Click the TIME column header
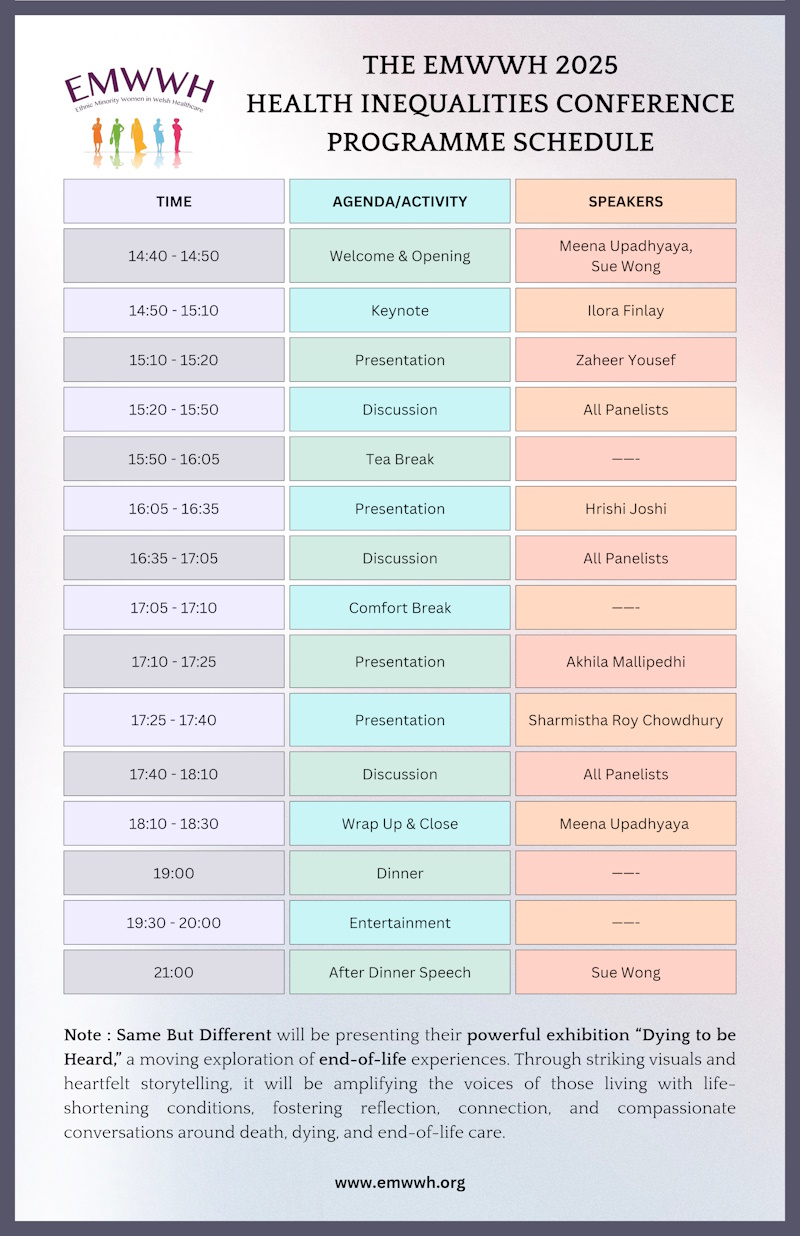The height and width of the screenshot is (1236, 800). point(174,201)
